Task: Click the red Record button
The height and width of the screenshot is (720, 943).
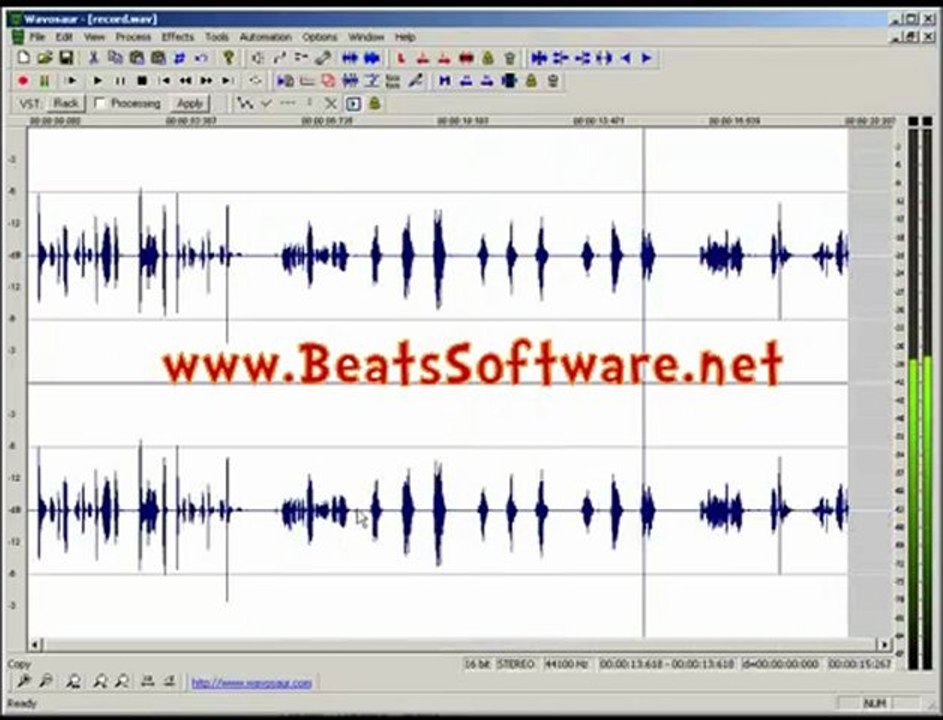Action: coord(23,81)
